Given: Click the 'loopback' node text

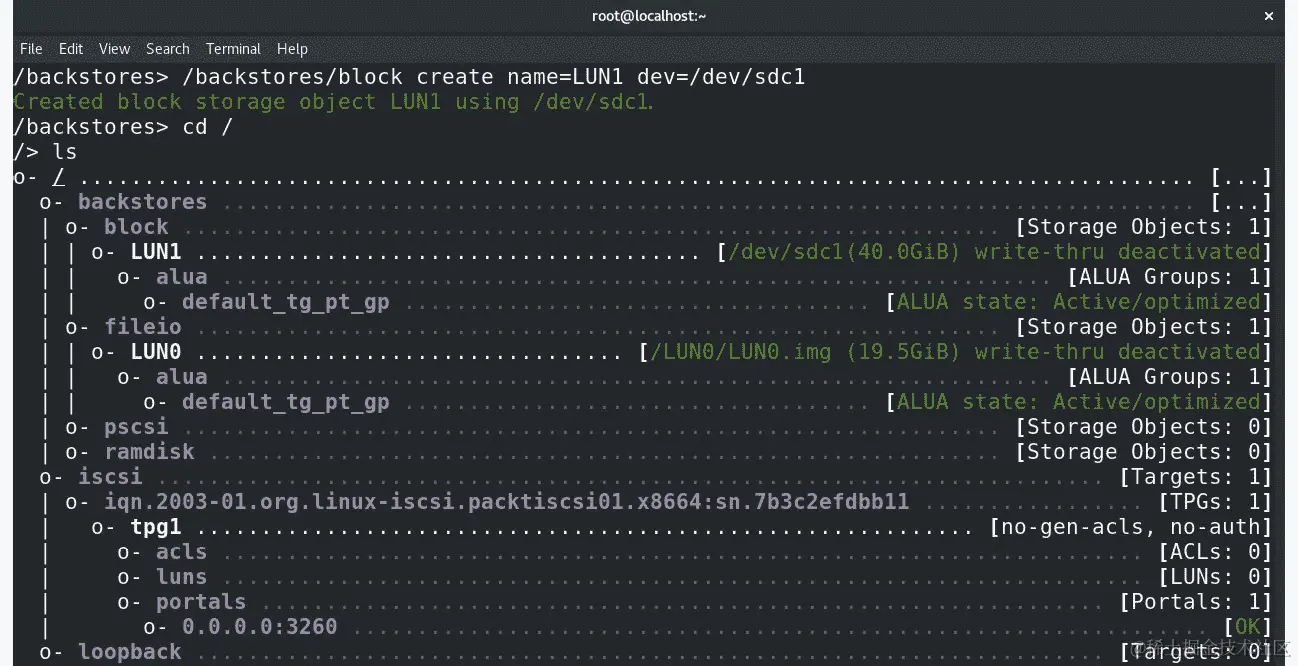Looking at the screenshot, I should [130, 652].
